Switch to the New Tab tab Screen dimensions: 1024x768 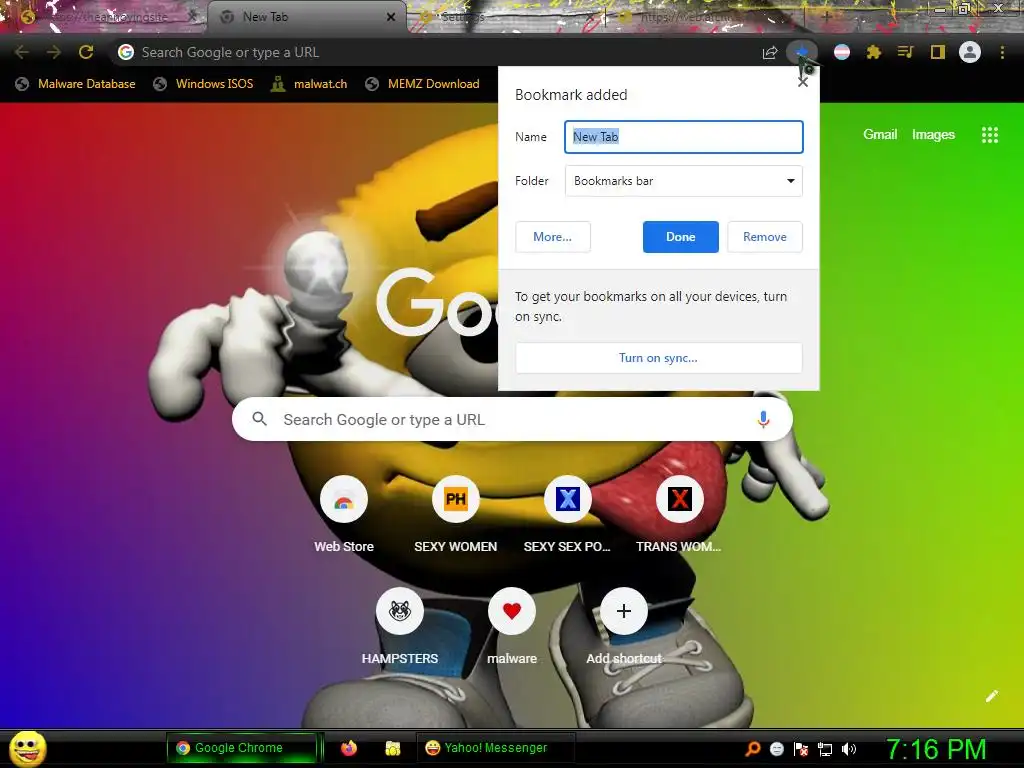(307, 17)
